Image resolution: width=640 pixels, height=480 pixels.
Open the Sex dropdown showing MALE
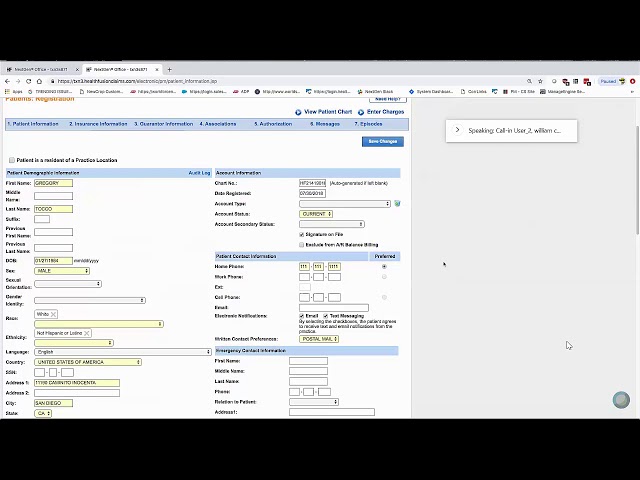(x=62, y=271)
